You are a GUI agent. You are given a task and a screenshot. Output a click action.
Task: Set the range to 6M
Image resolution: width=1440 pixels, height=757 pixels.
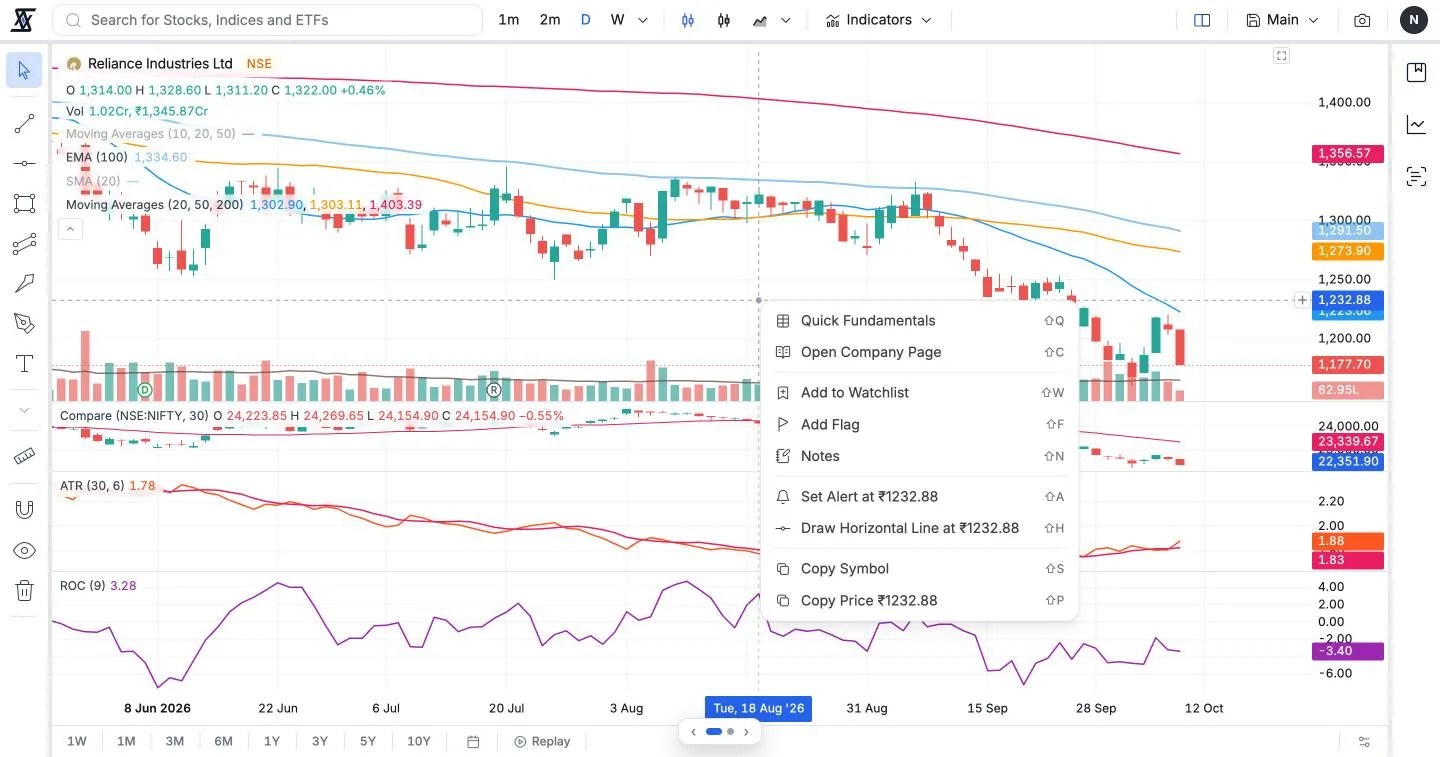(223, 741)
